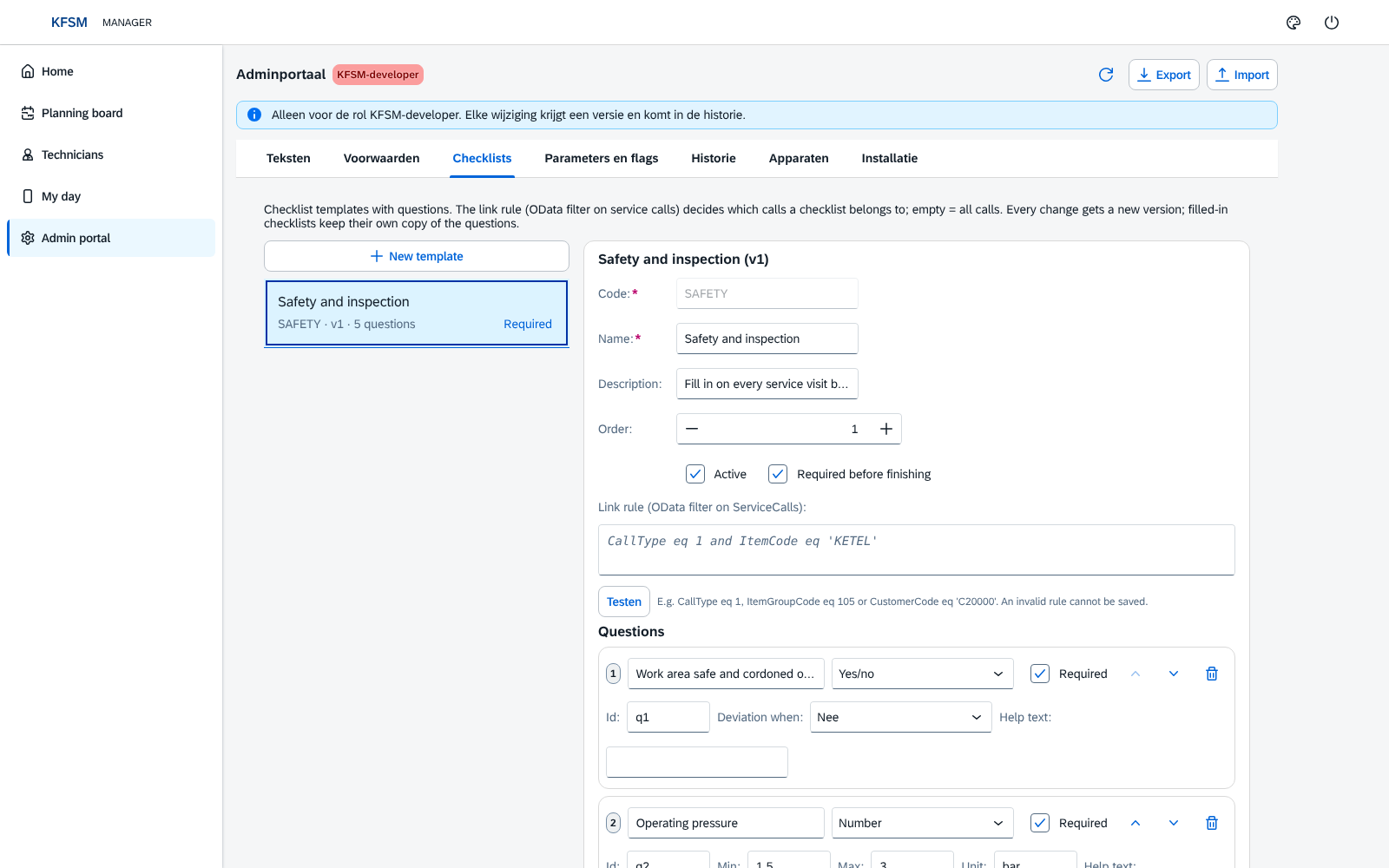This screenshot has width=1389, height=868.
Task: Decrease the Order value
Action: click(692, 429)
